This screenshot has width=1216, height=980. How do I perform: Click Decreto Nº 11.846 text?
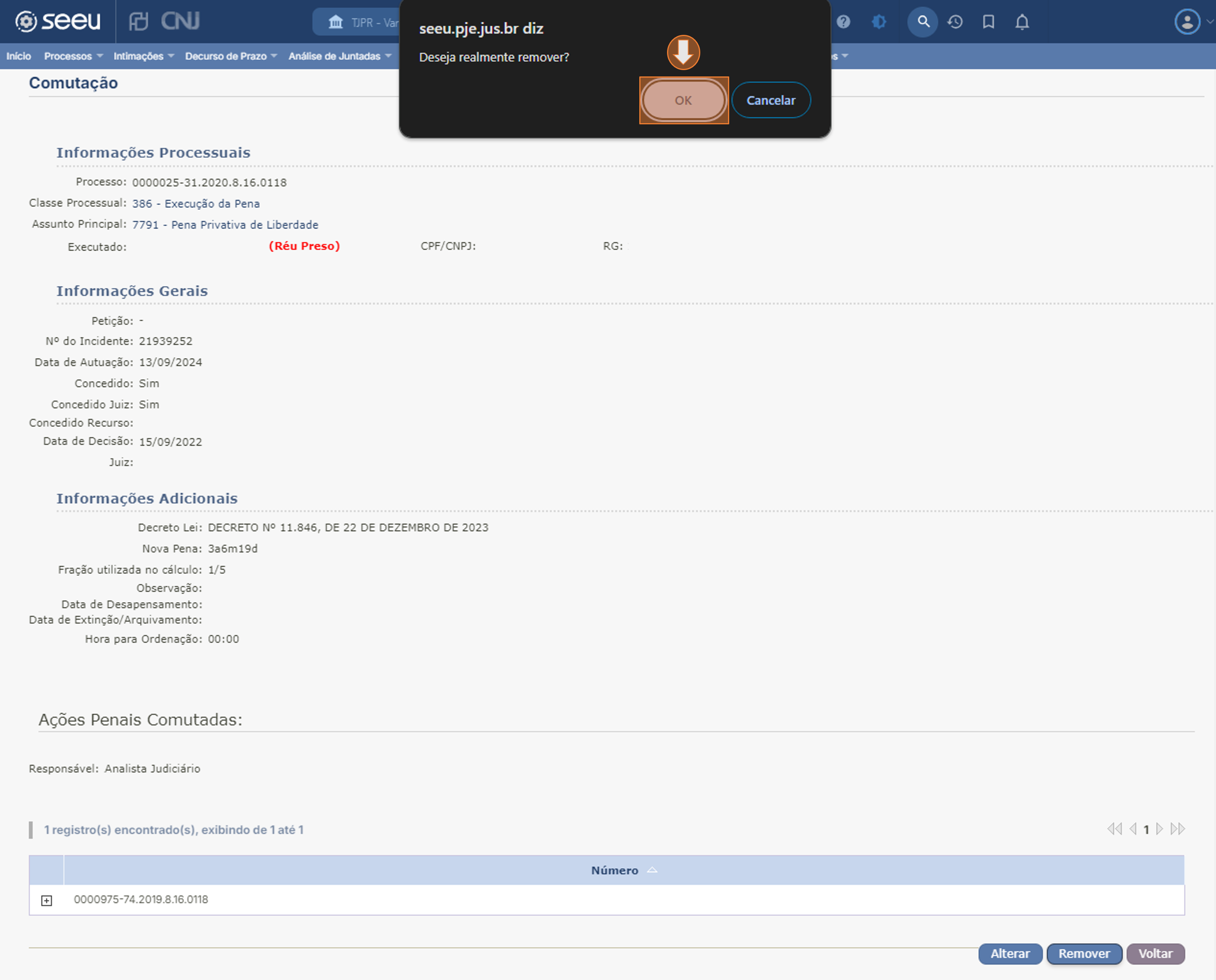coord(349,527)
